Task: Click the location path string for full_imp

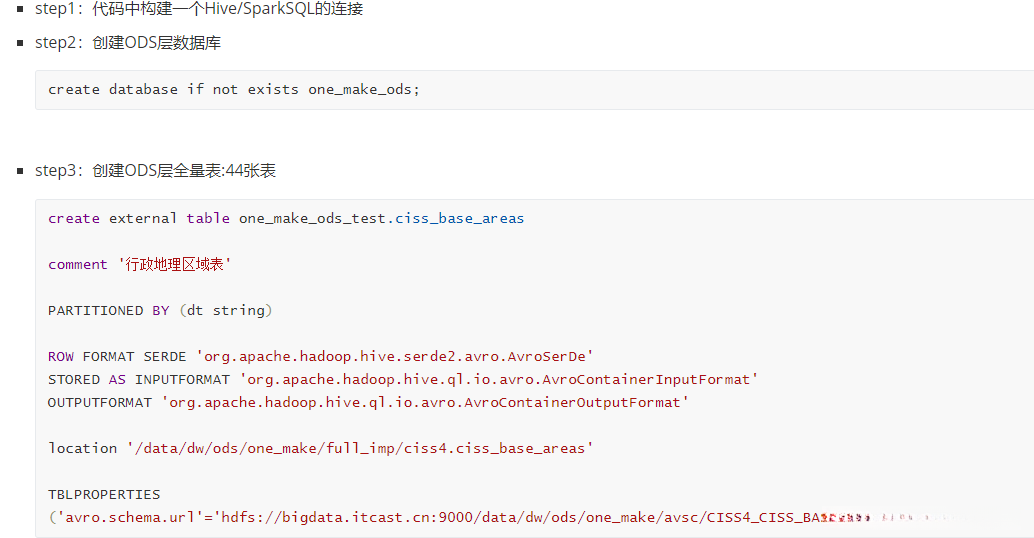Action: [360, 449]
